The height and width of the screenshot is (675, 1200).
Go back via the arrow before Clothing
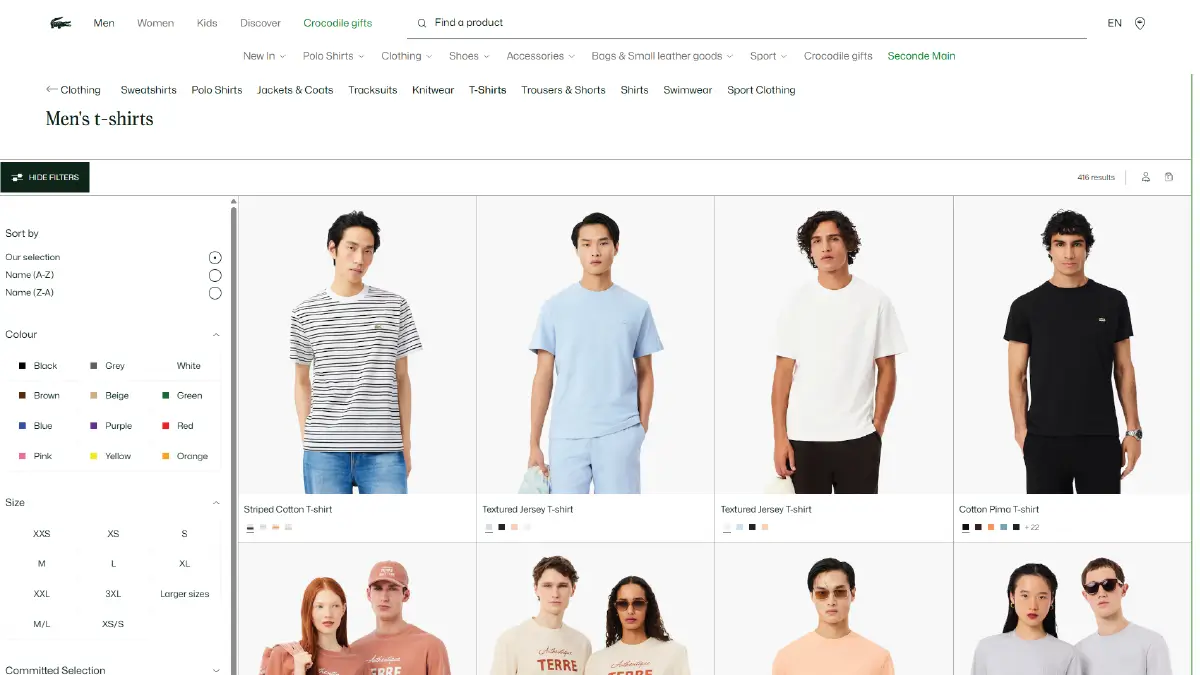[52, 89]
